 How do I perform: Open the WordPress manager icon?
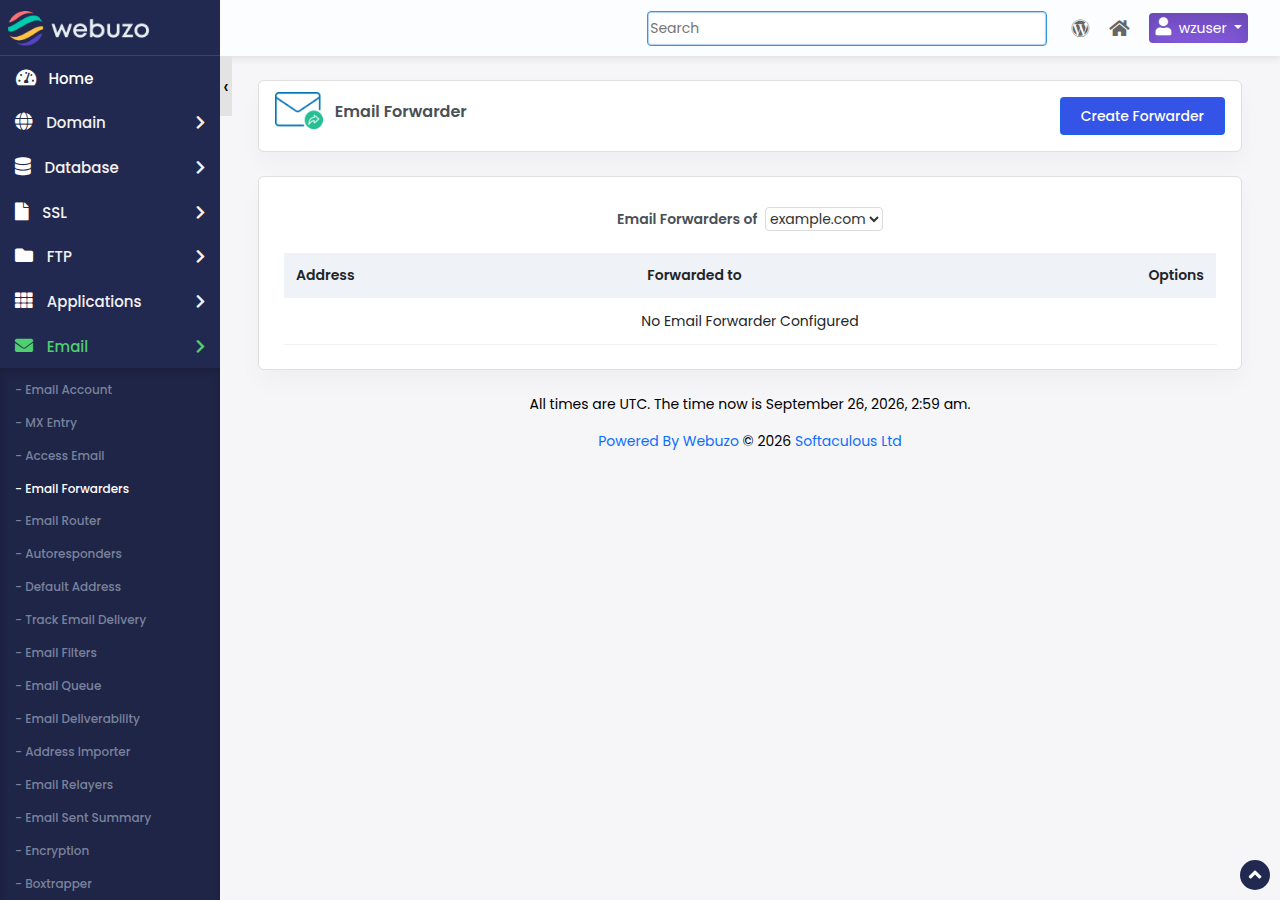coord(1080,28)
